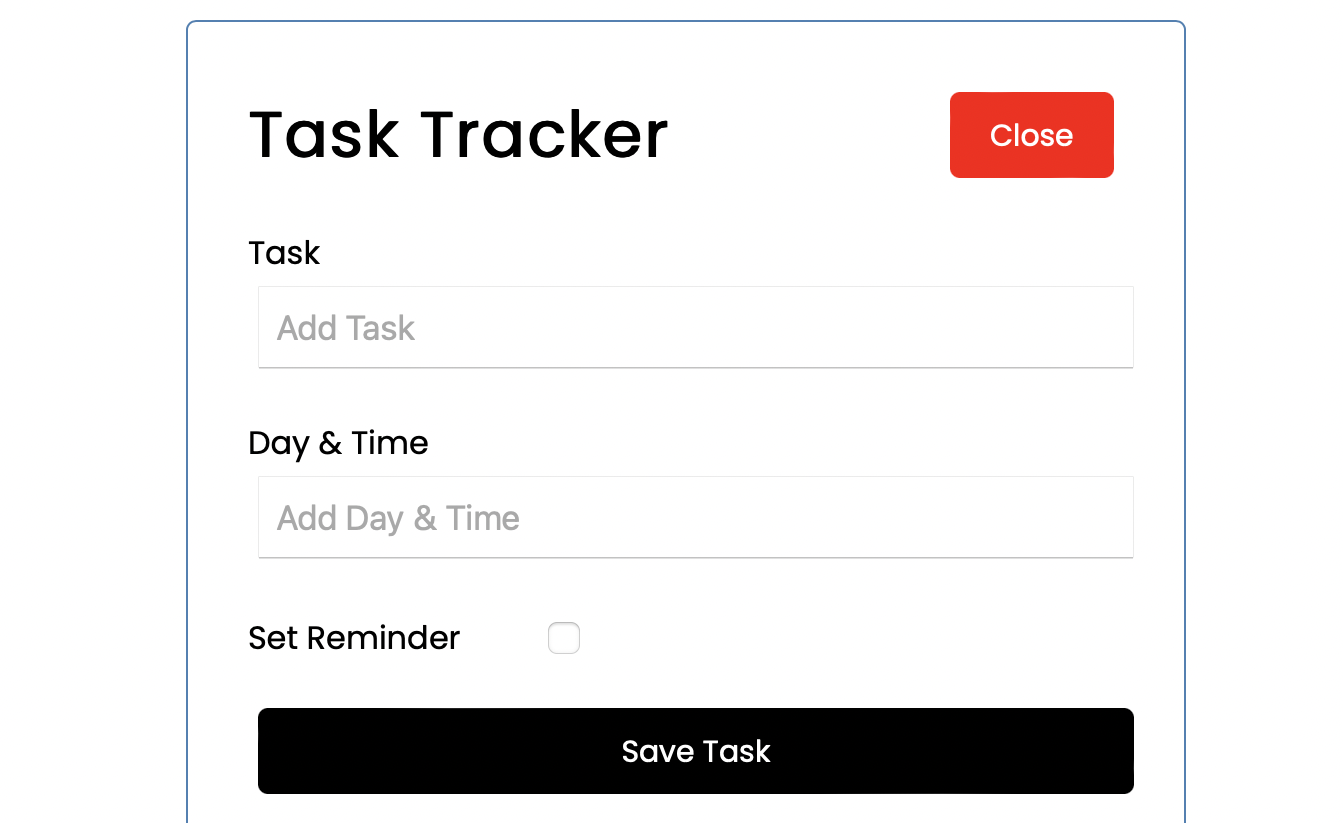
Task: Toggle the reminder checkbox on
Action: (564, 638)
